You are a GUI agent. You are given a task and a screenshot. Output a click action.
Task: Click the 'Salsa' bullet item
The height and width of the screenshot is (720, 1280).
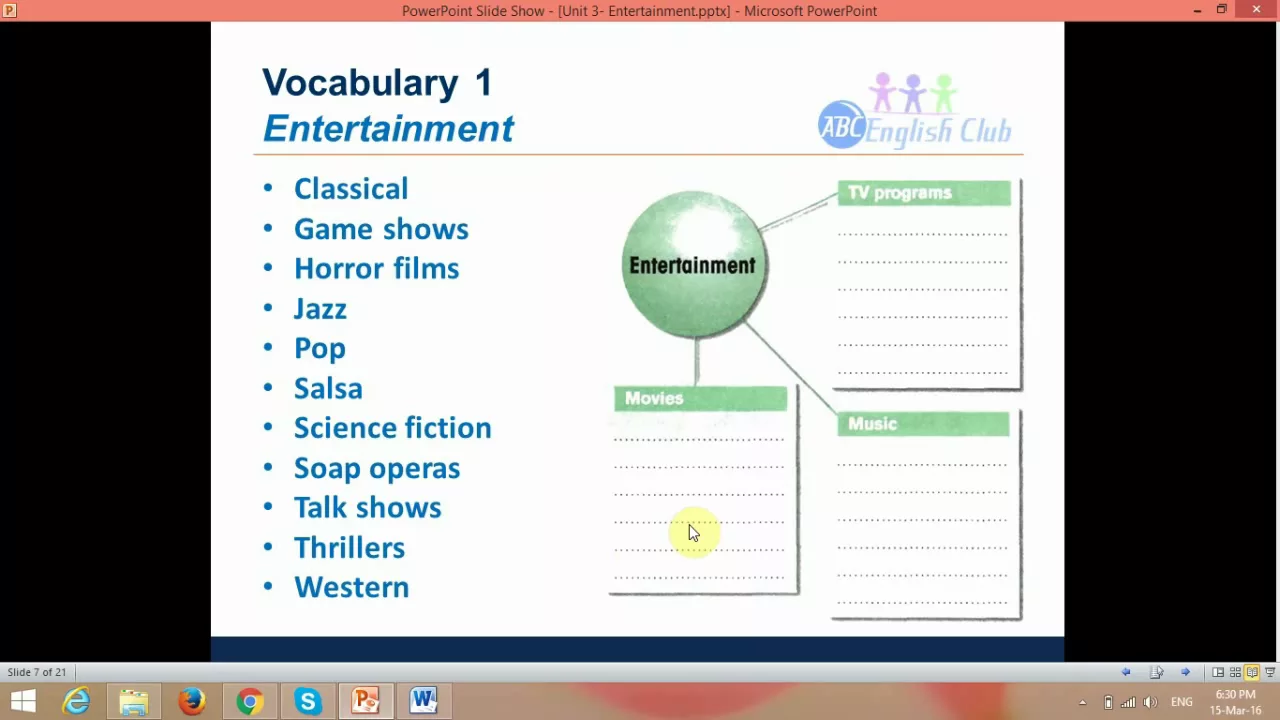[x=328, y=388]
